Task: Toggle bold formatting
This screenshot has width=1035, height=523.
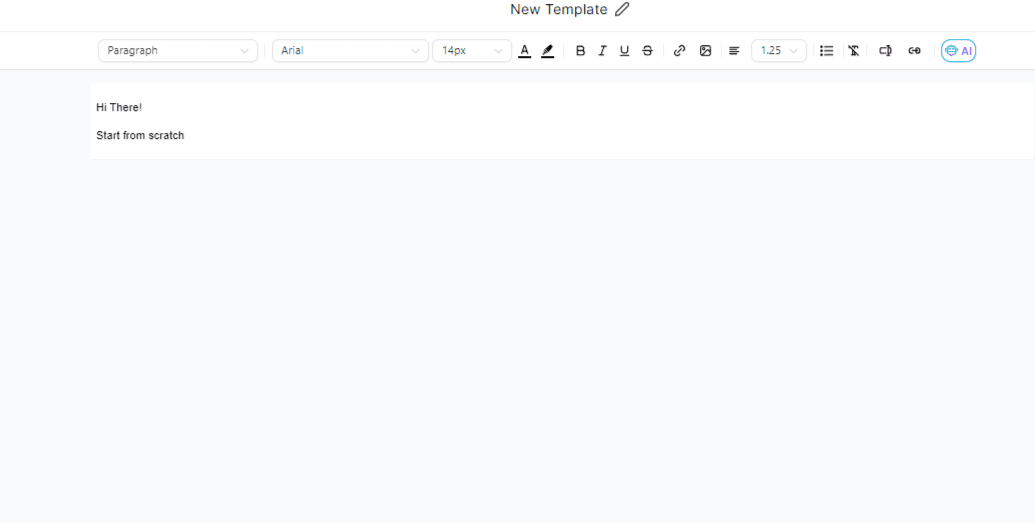Action: pyautogui.click(x=580, y=51)
